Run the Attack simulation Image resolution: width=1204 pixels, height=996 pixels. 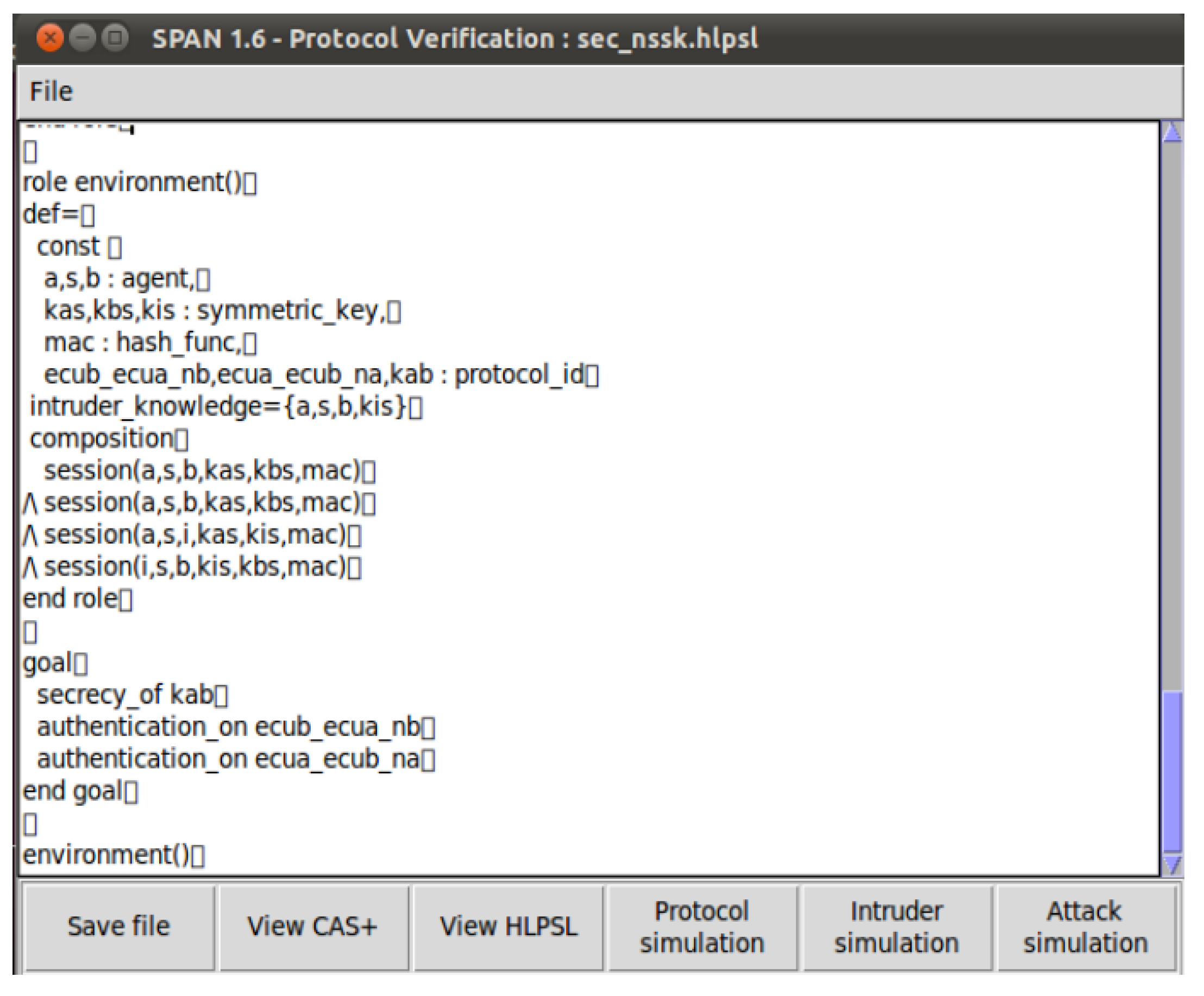tap(1086, 926)
